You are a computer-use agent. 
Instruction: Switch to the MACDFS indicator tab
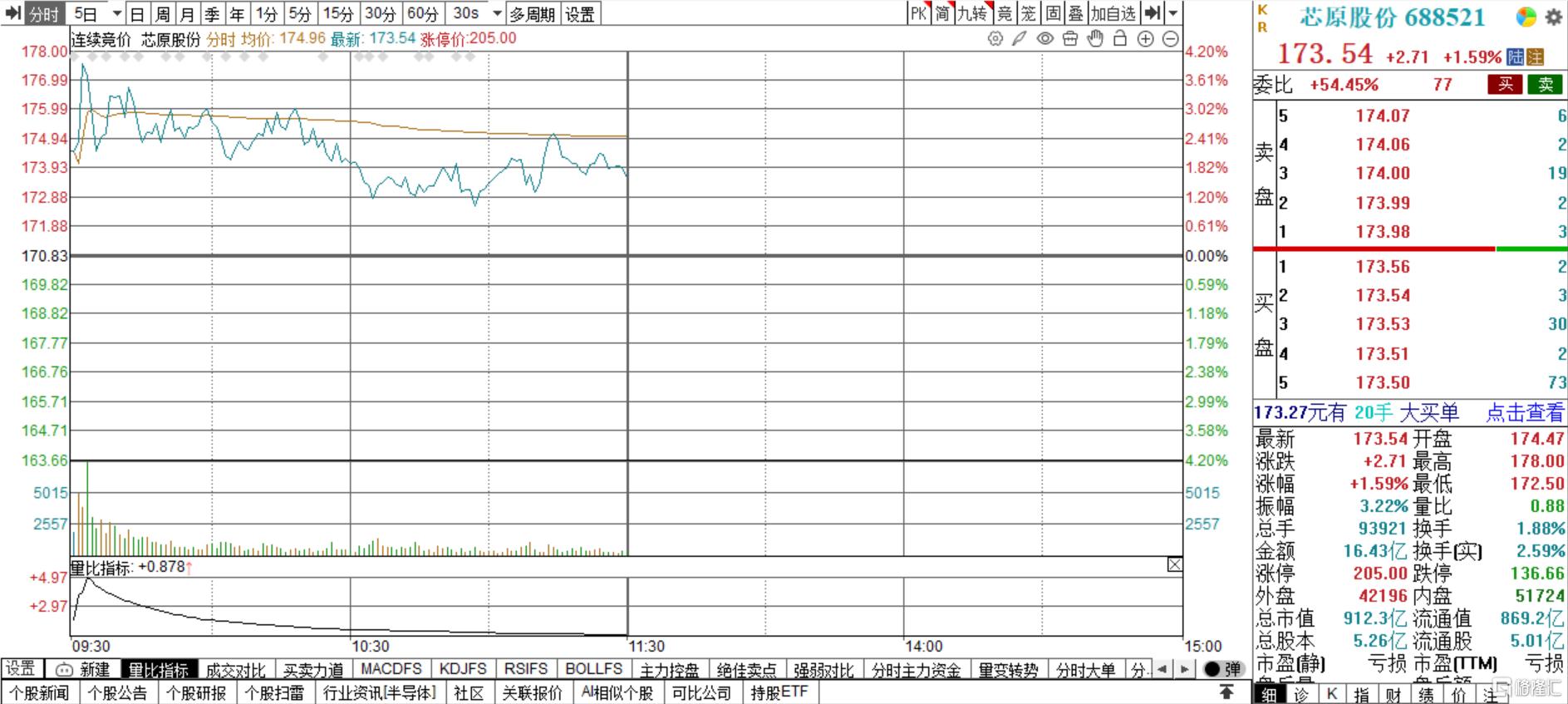click(x=391, y=669)
